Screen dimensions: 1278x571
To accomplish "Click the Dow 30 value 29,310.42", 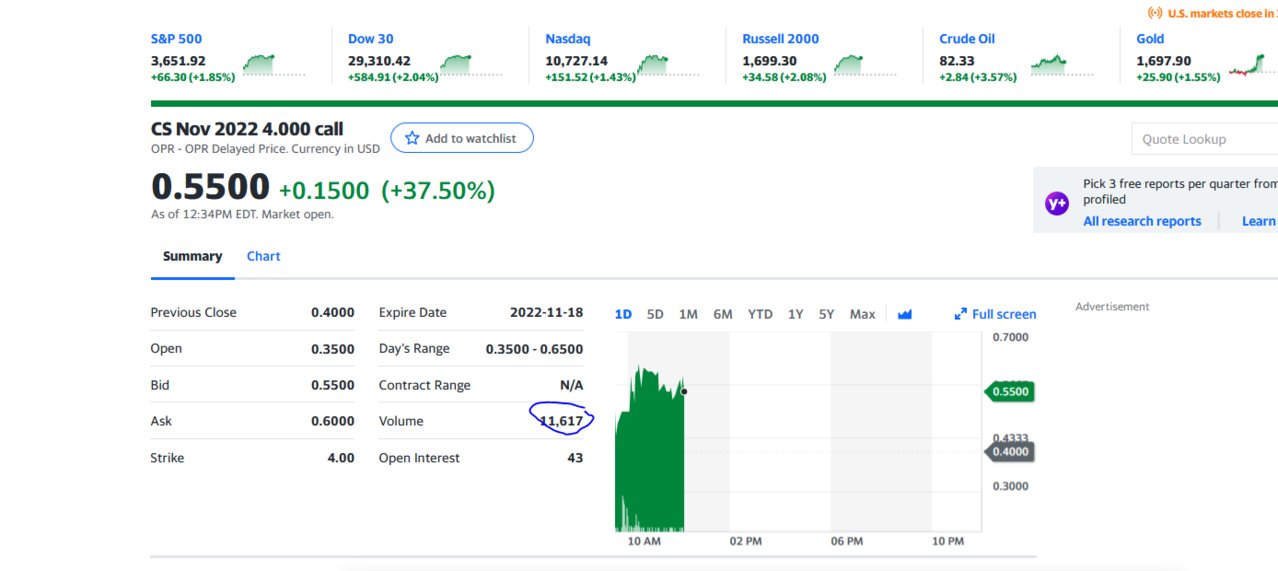I will pyautogui.click(x=379, y=61).
